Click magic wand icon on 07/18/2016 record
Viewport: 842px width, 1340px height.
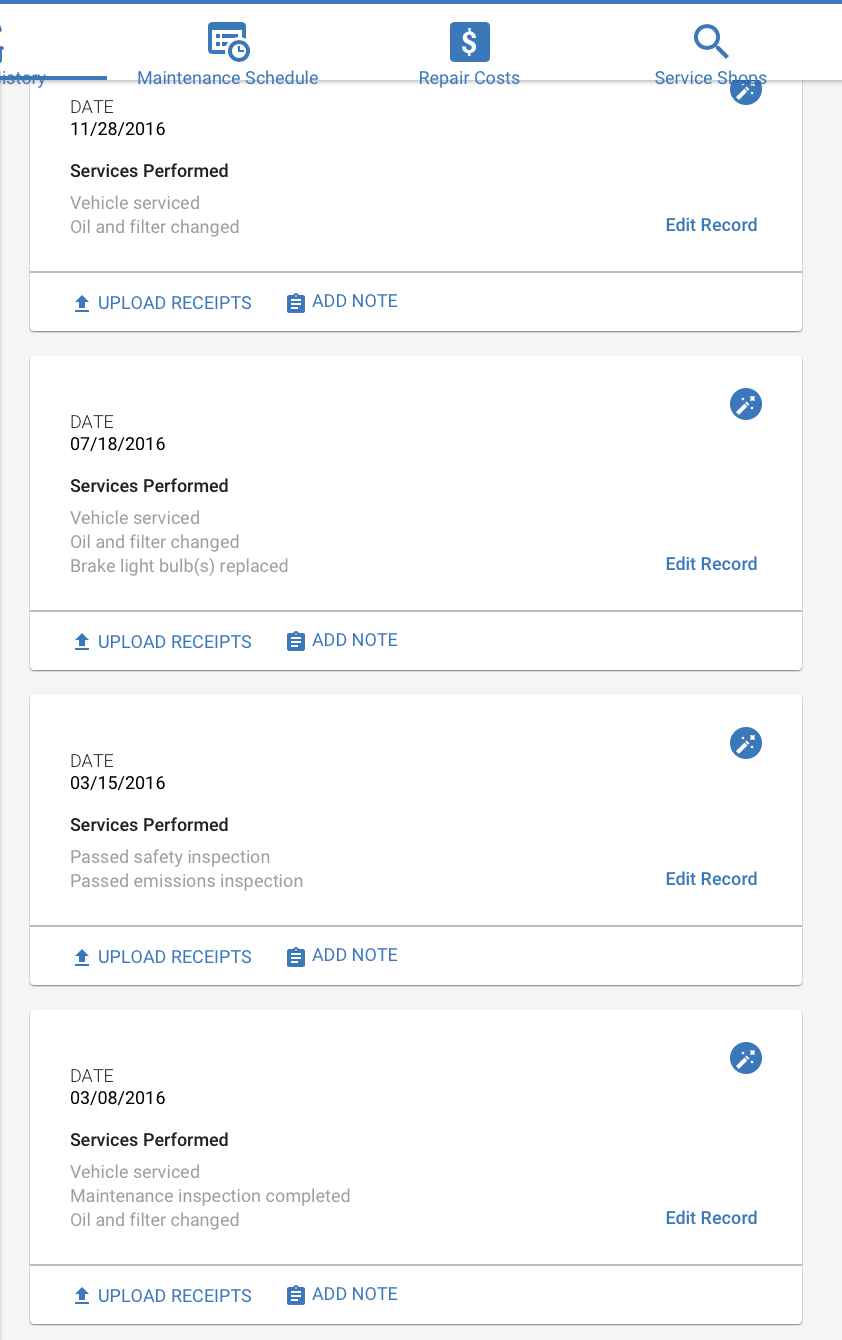(746, 404)
